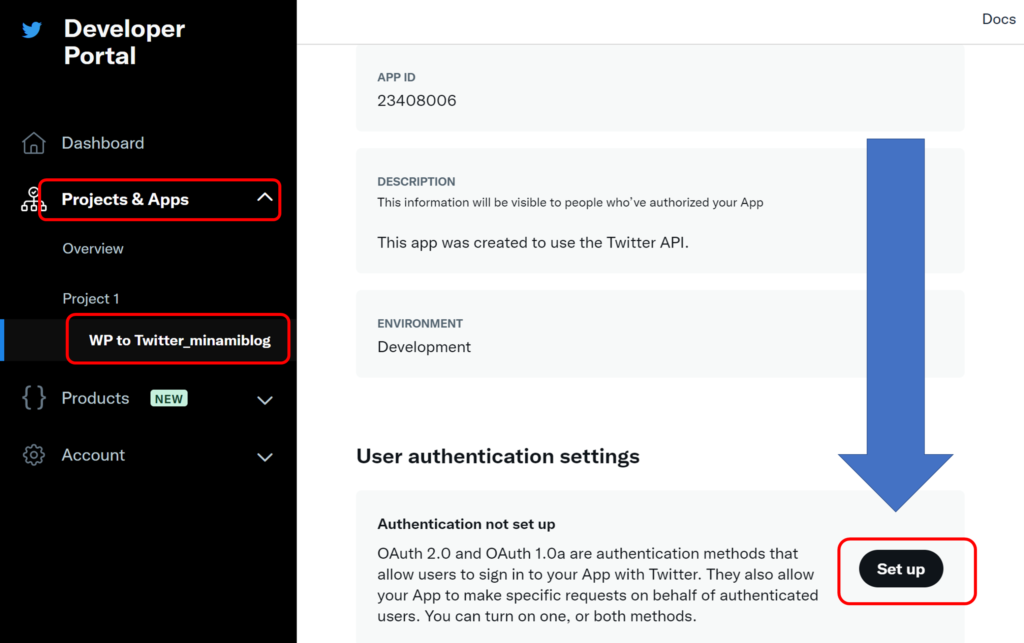Click the Set up authentication button
The width and height of the screenshot is (1024, 643).
901,569
